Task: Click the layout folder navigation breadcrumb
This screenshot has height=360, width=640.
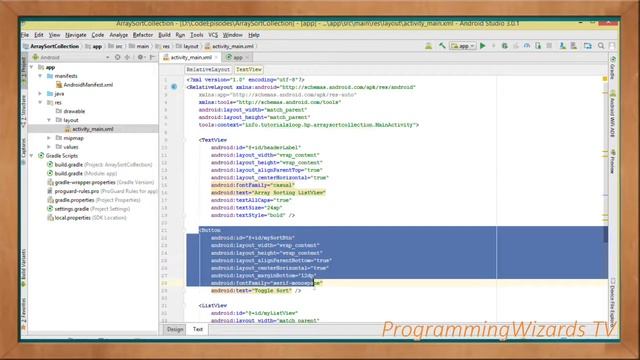Action: tap(187, 47)
